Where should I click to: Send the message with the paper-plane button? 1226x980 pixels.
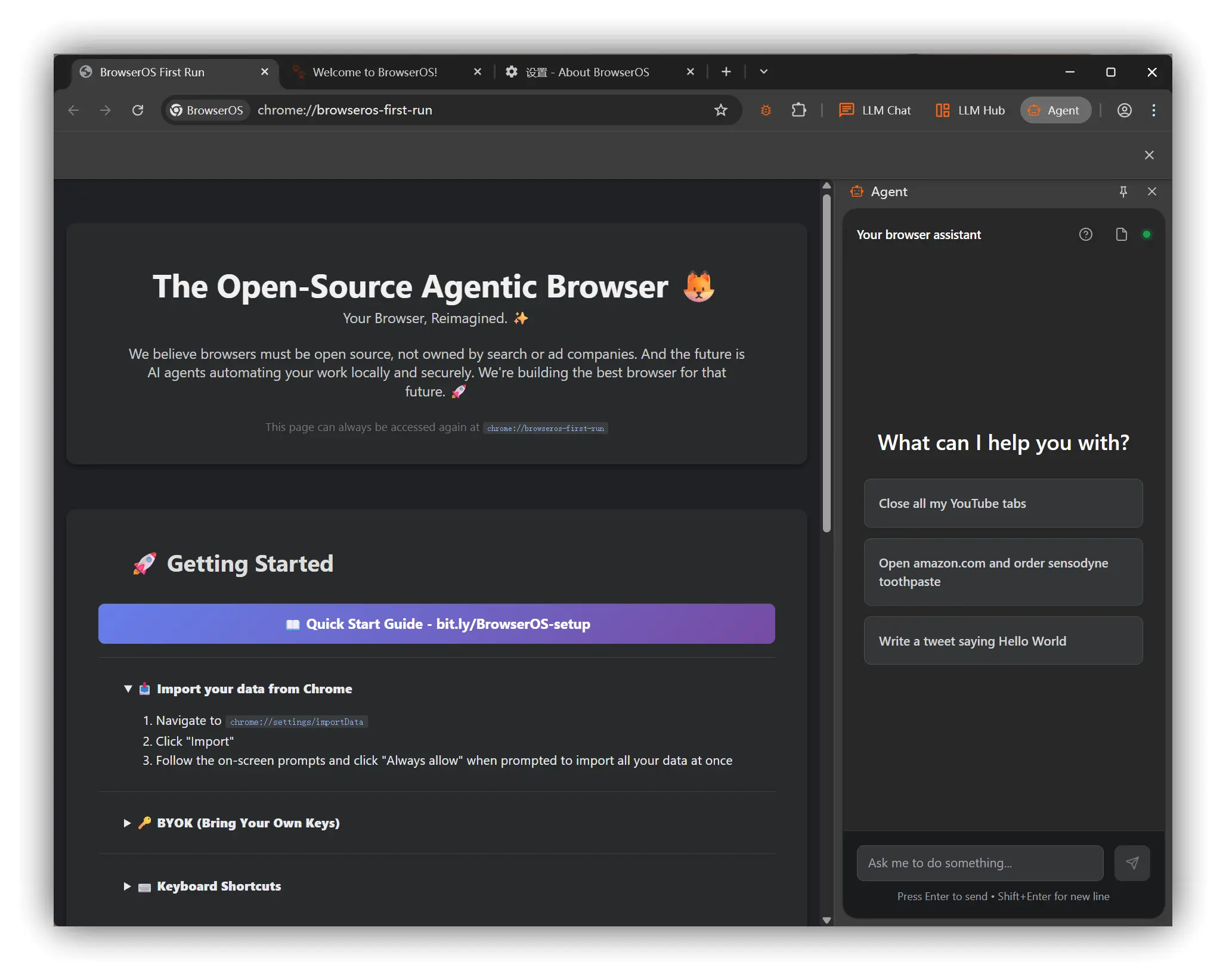pyautogui.click(x=1132, y=863)
